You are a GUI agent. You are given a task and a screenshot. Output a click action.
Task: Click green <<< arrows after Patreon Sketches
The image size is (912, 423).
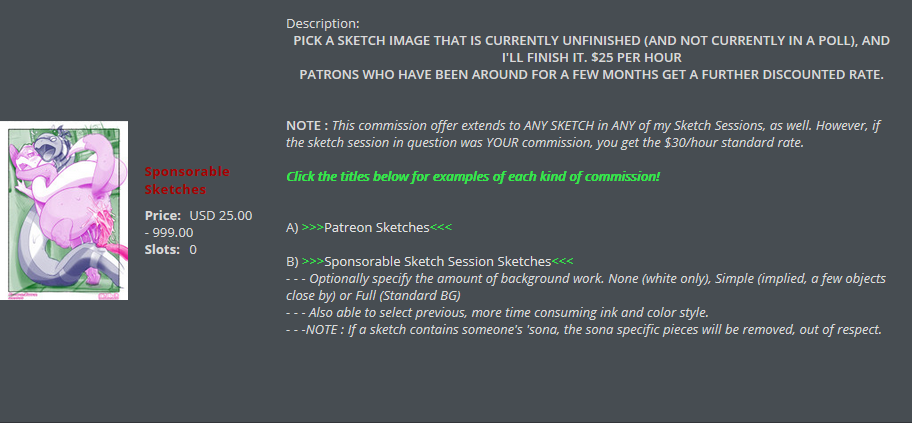click(441, 228)
